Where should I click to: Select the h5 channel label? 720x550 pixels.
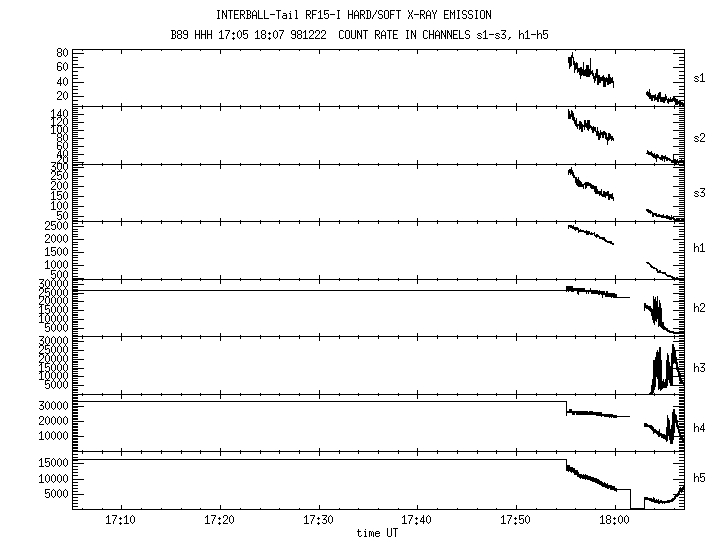pyautogui.click(x=702, y=478)
